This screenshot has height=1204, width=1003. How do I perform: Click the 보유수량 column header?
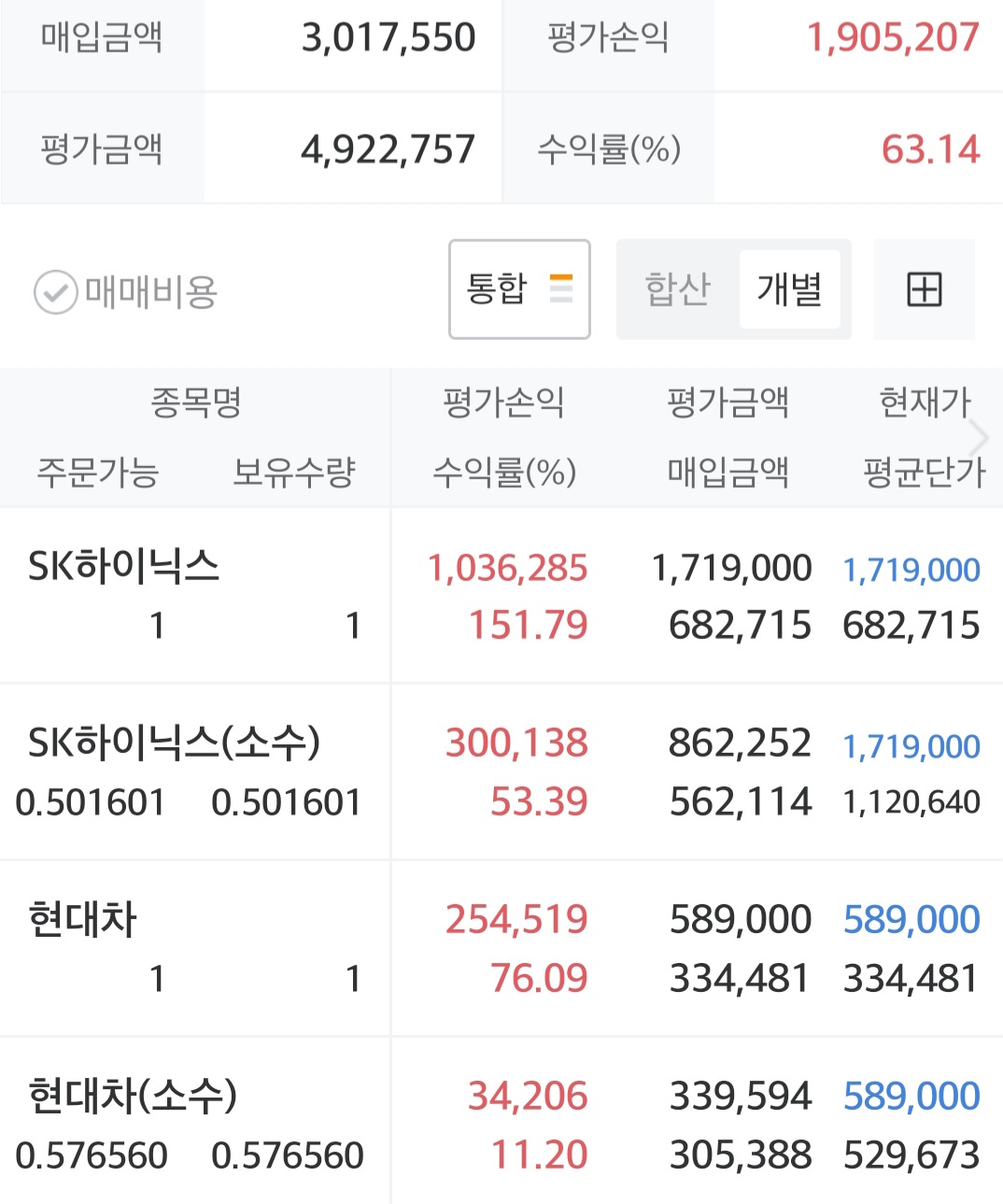[x=294, y=473]
